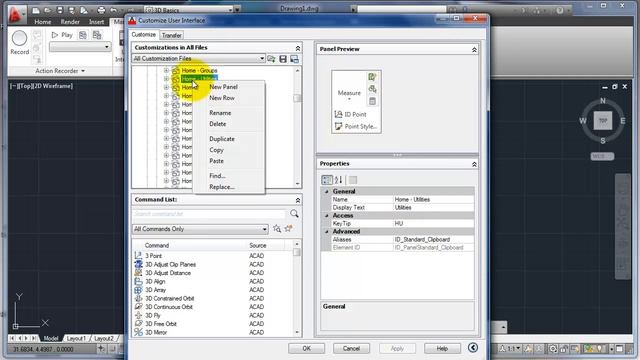Open the Render ribbon tab in AutoCAD
640x360 pixels.
click(x=70, y=22)
